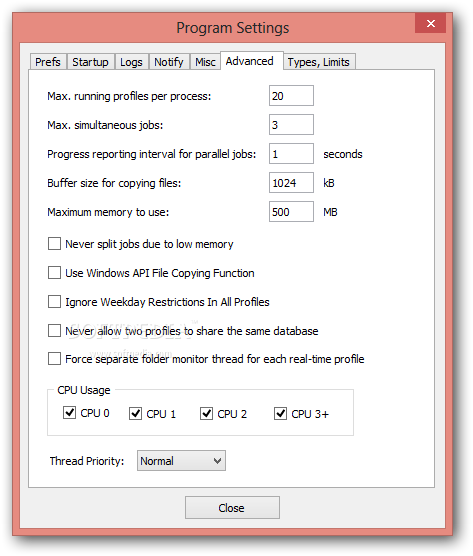This screenshot has height=556, width=473.
Task: Switch to Types, Limits tab
Action: pos(318,62)
